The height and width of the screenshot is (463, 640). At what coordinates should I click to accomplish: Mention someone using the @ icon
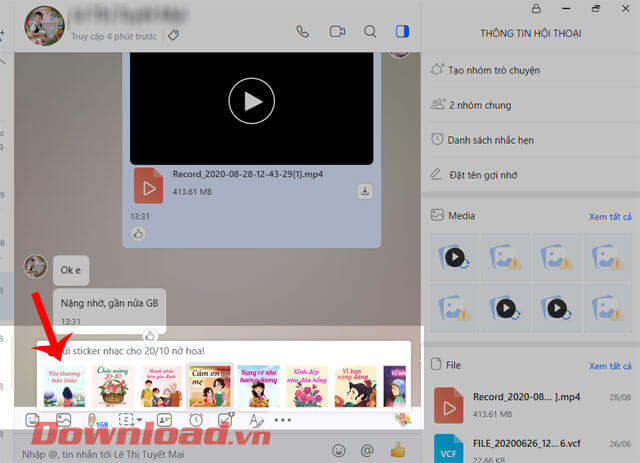(367, 450)
